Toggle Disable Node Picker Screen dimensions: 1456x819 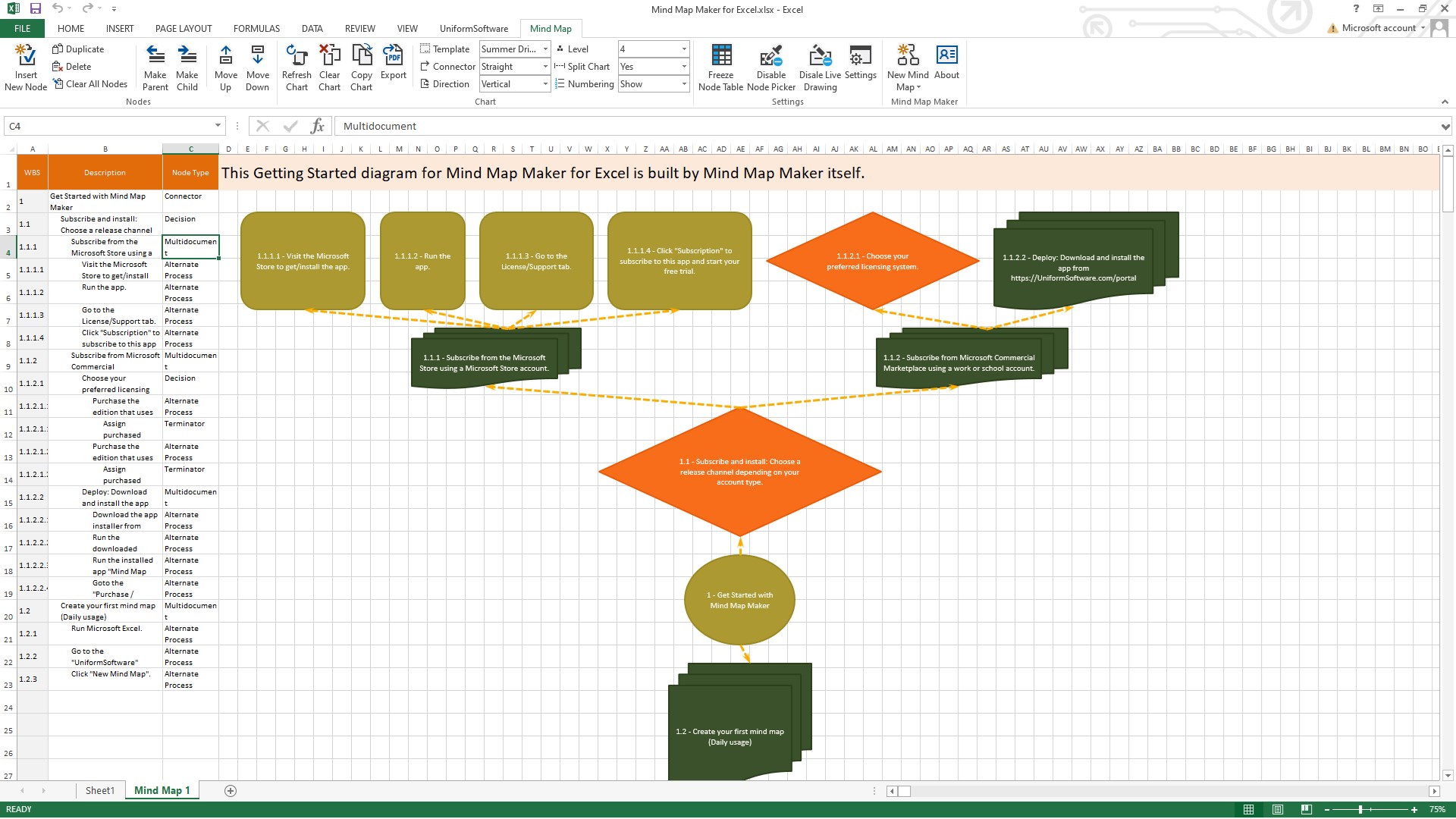771,55
